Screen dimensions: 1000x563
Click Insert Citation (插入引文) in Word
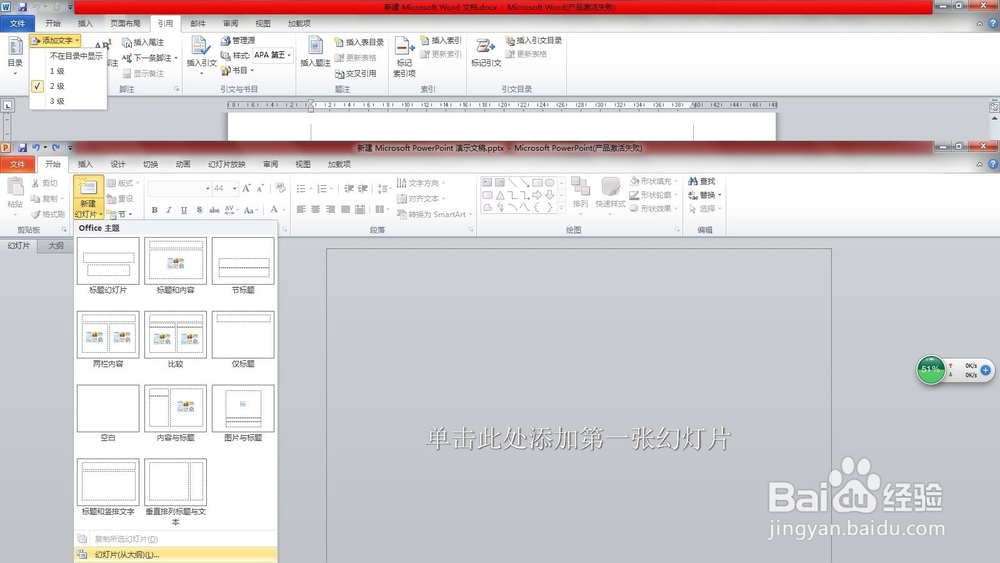(201, 55)
